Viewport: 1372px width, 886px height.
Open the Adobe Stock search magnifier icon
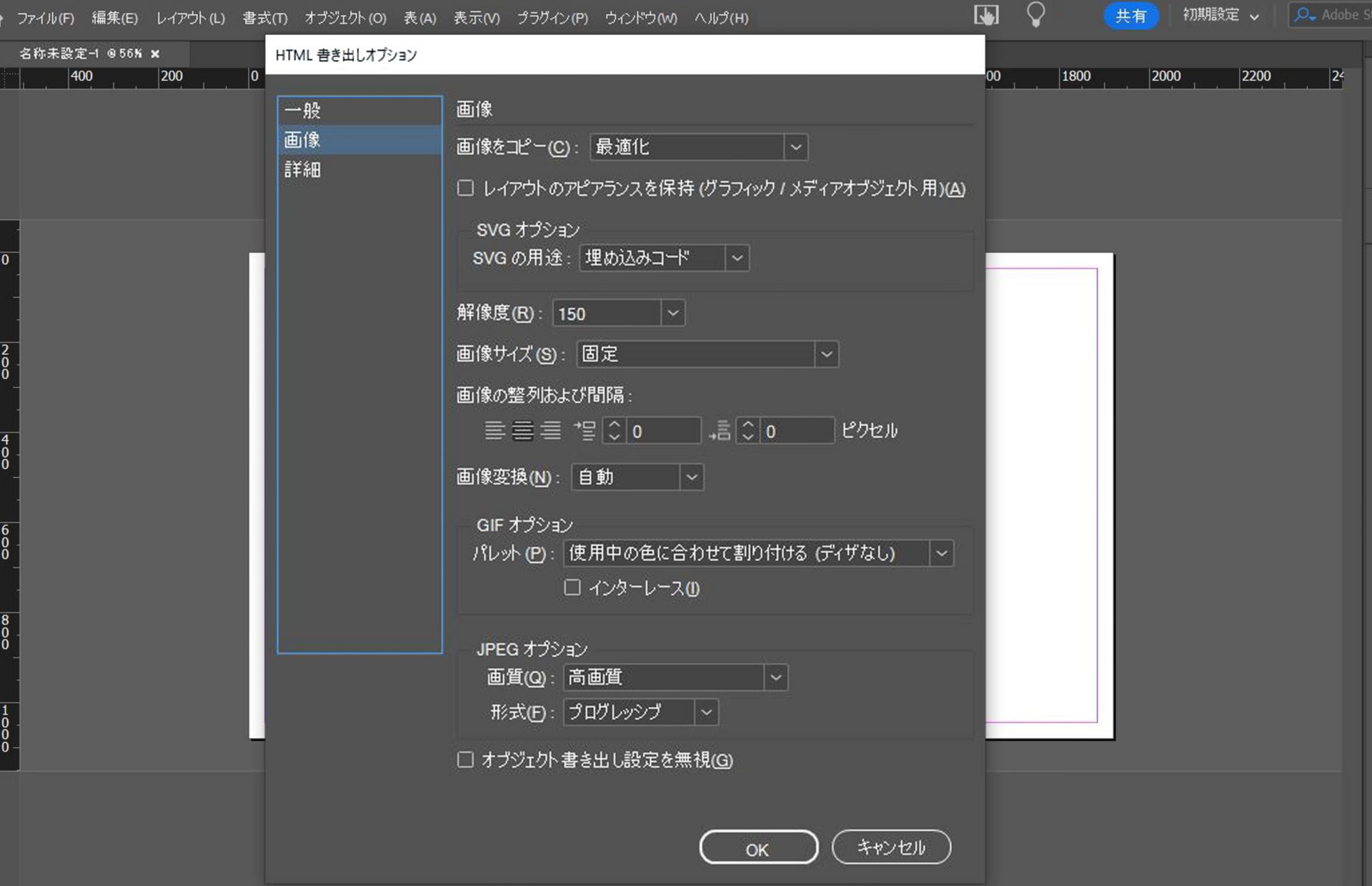[x=1303, y=14]
